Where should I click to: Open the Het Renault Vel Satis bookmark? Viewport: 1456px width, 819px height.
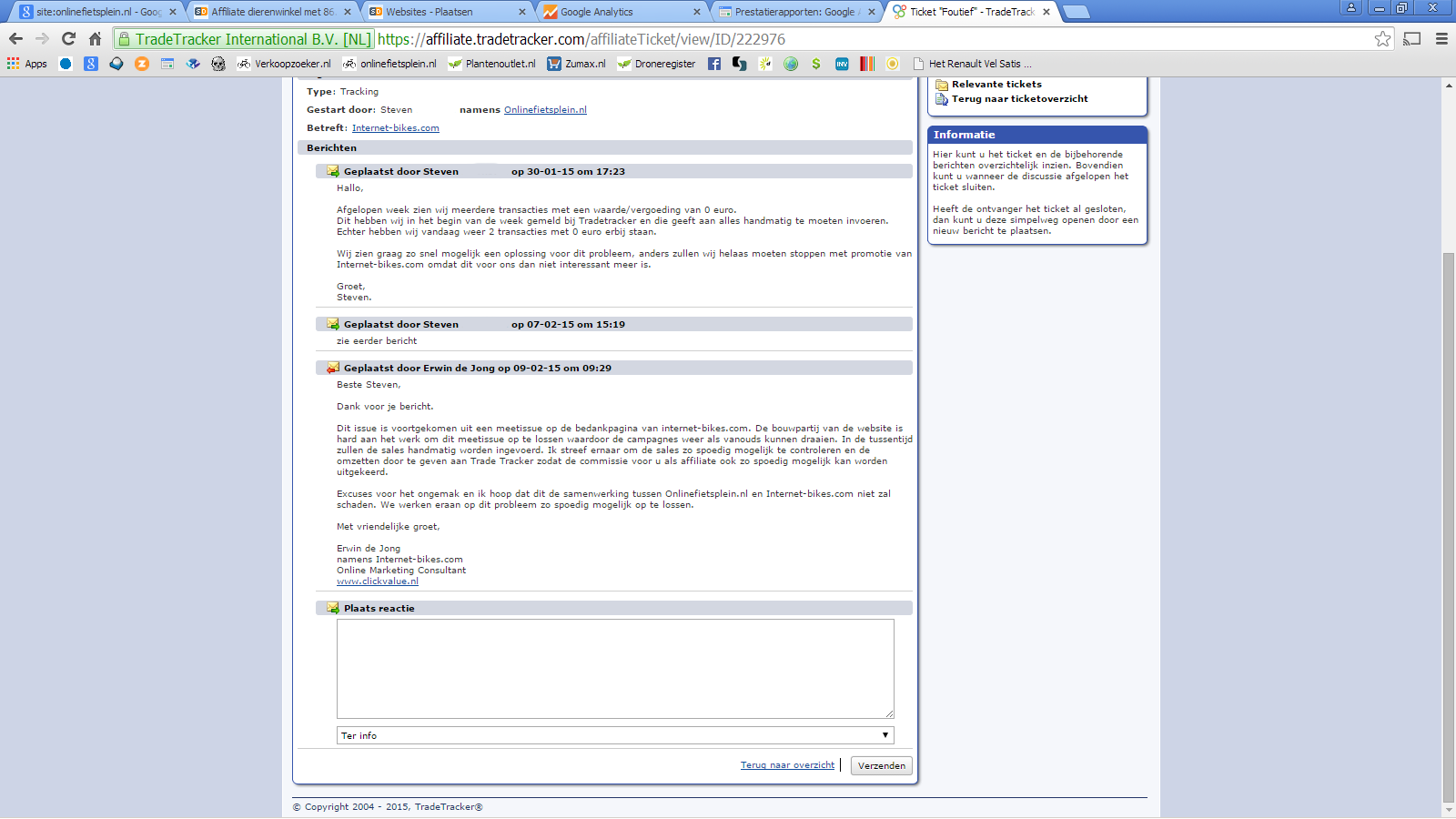point(972,64)
